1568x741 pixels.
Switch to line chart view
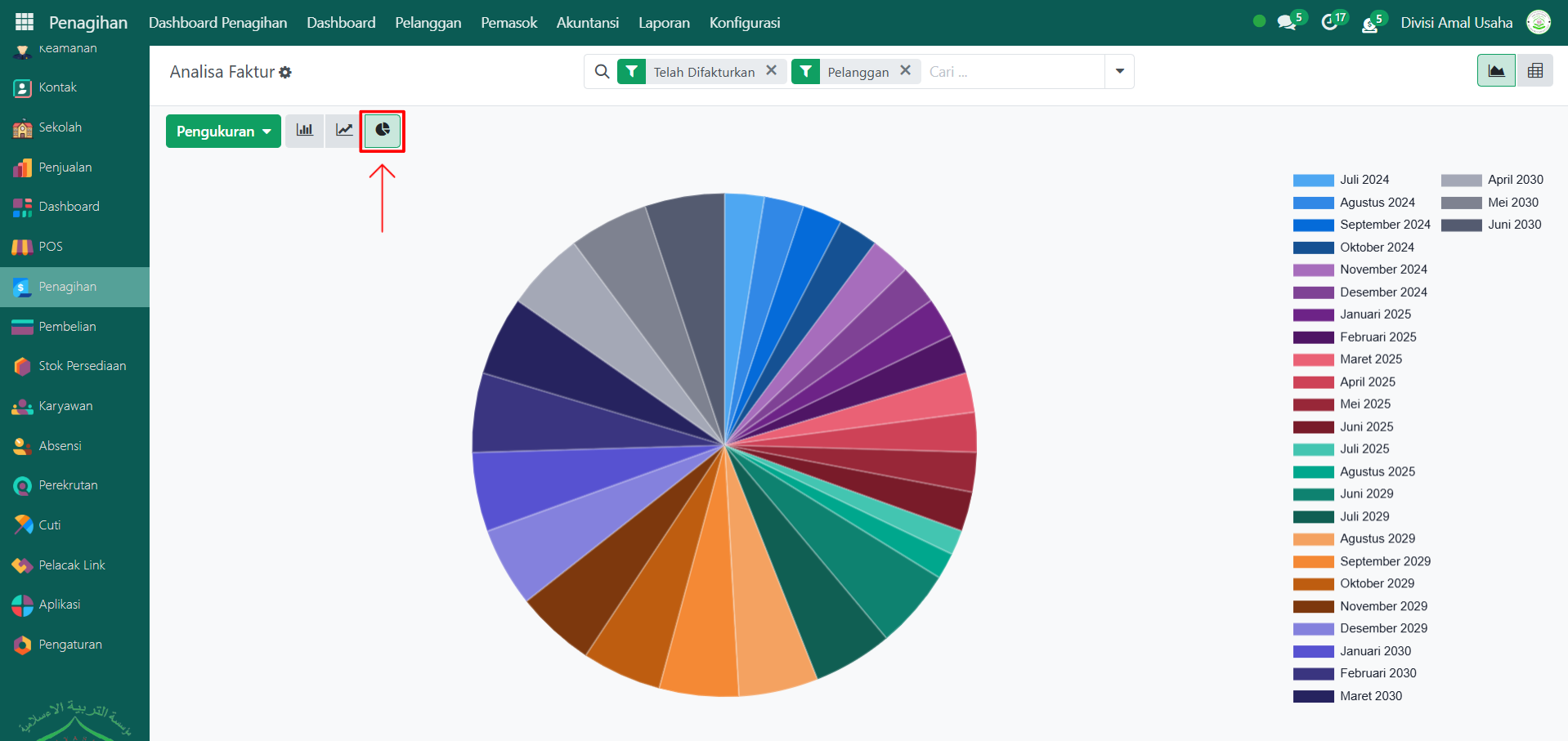point(344,131)
